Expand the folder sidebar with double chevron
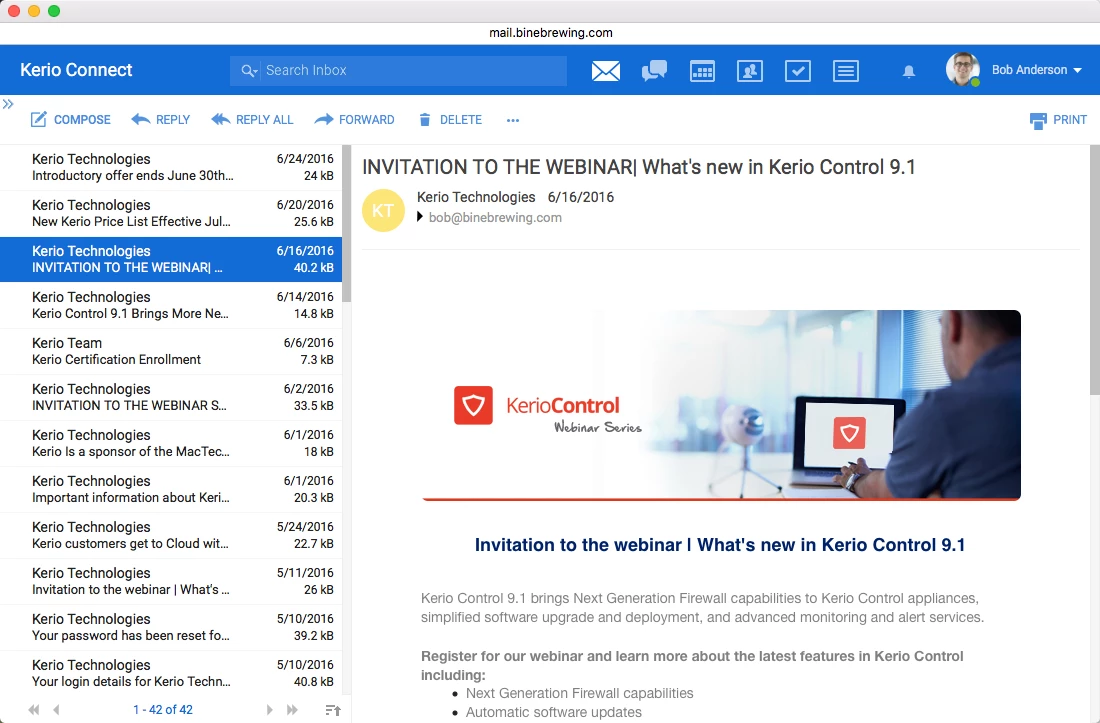This screenshot has width=1100, height=723. [8, 104]
